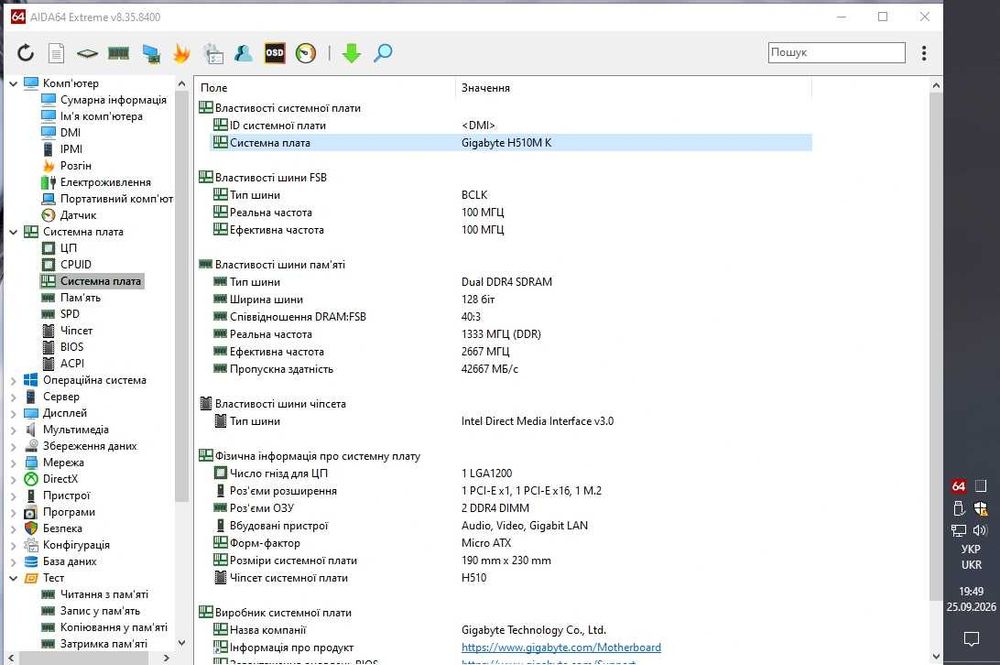Run Копіювання у пам'яті test

pos(114,627)
